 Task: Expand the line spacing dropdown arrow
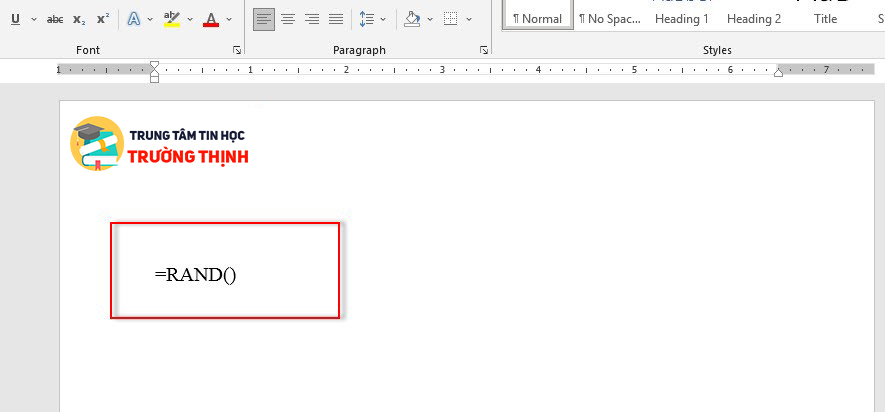[383, 19]
